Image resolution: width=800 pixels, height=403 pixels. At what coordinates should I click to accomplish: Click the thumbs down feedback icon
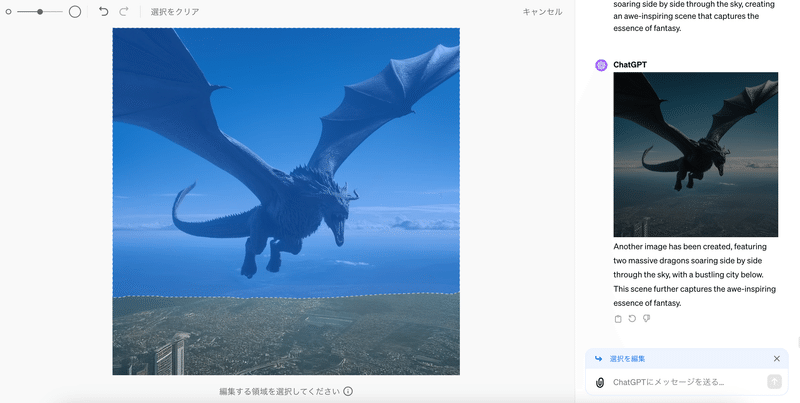[646, 318]
